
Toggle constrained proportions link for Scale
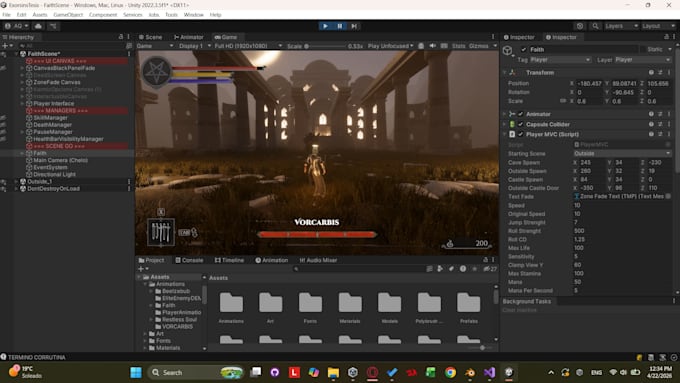[x=563, y=101]
